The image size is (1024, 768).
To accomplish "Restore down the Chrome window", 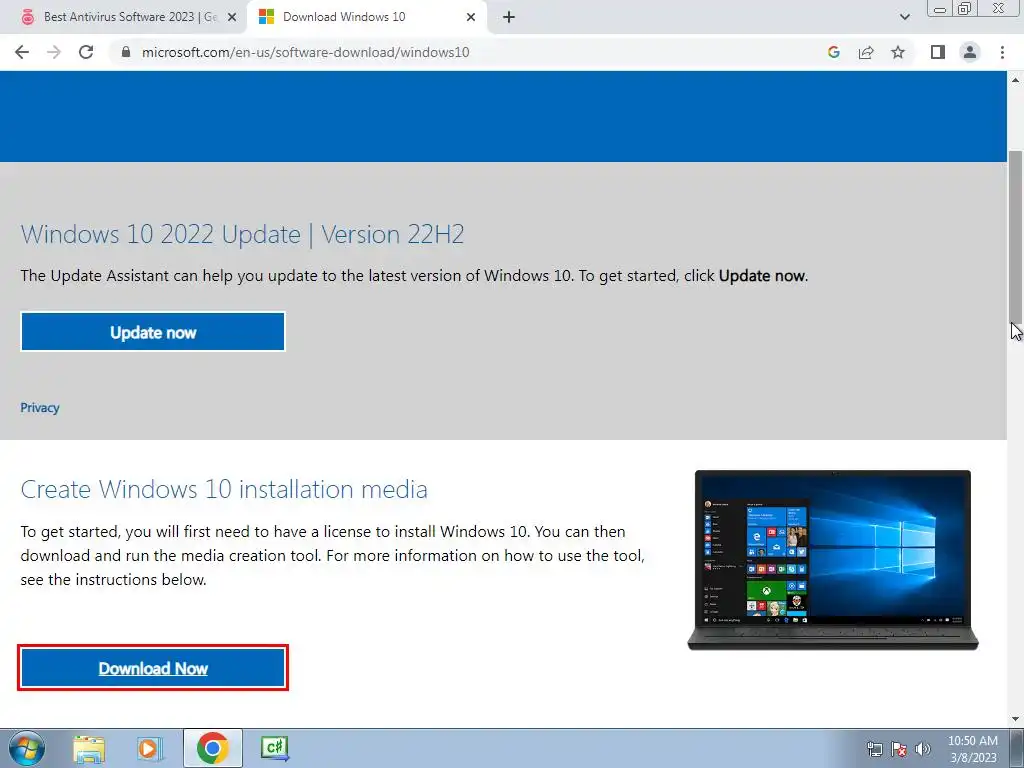I will tap(965, 8).
